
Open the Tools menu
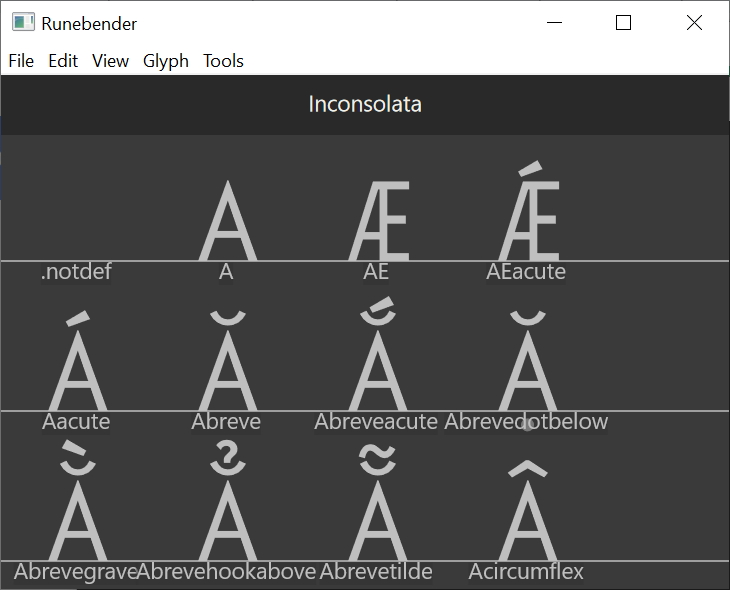tap(223, 61)
